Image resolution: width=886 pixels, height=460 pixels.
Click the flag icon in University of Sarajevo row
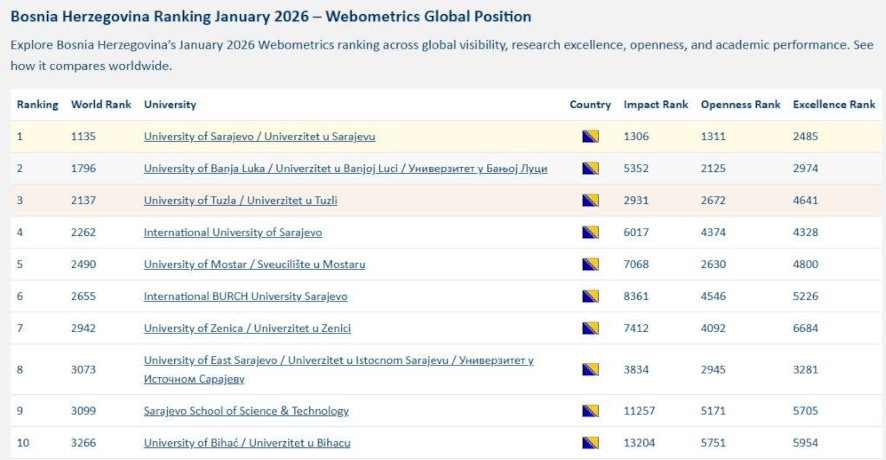590,137
